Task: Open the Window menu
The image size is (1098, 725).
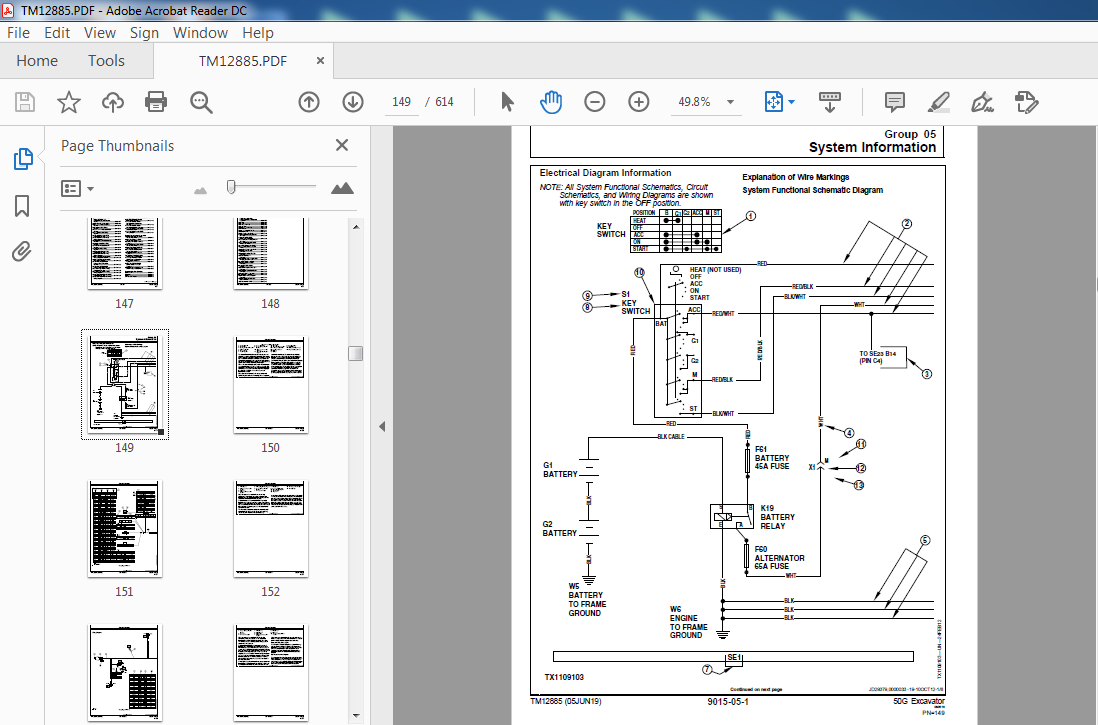Action: point(200,33)
